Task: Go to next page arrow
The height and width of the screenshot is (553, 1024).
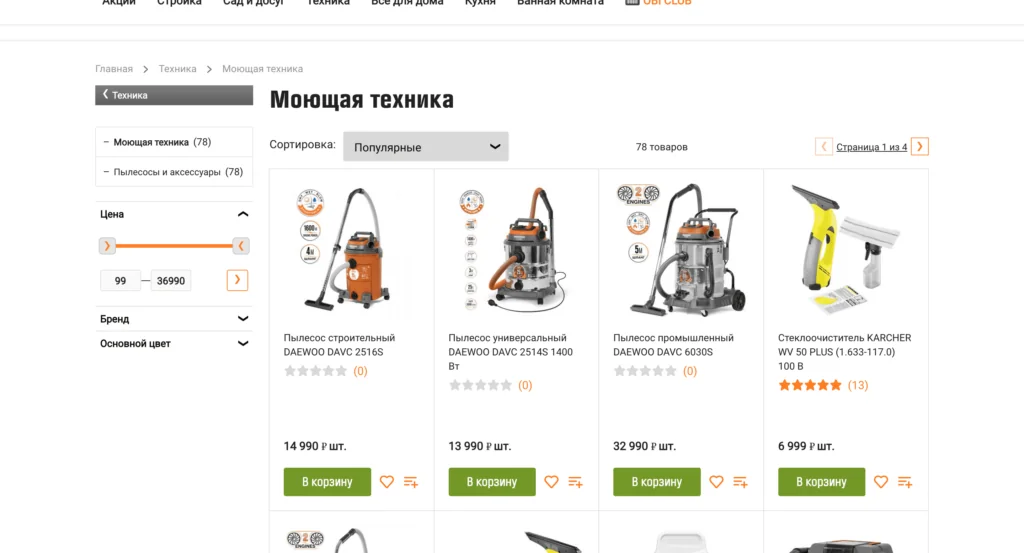Action: click(920, 146)
